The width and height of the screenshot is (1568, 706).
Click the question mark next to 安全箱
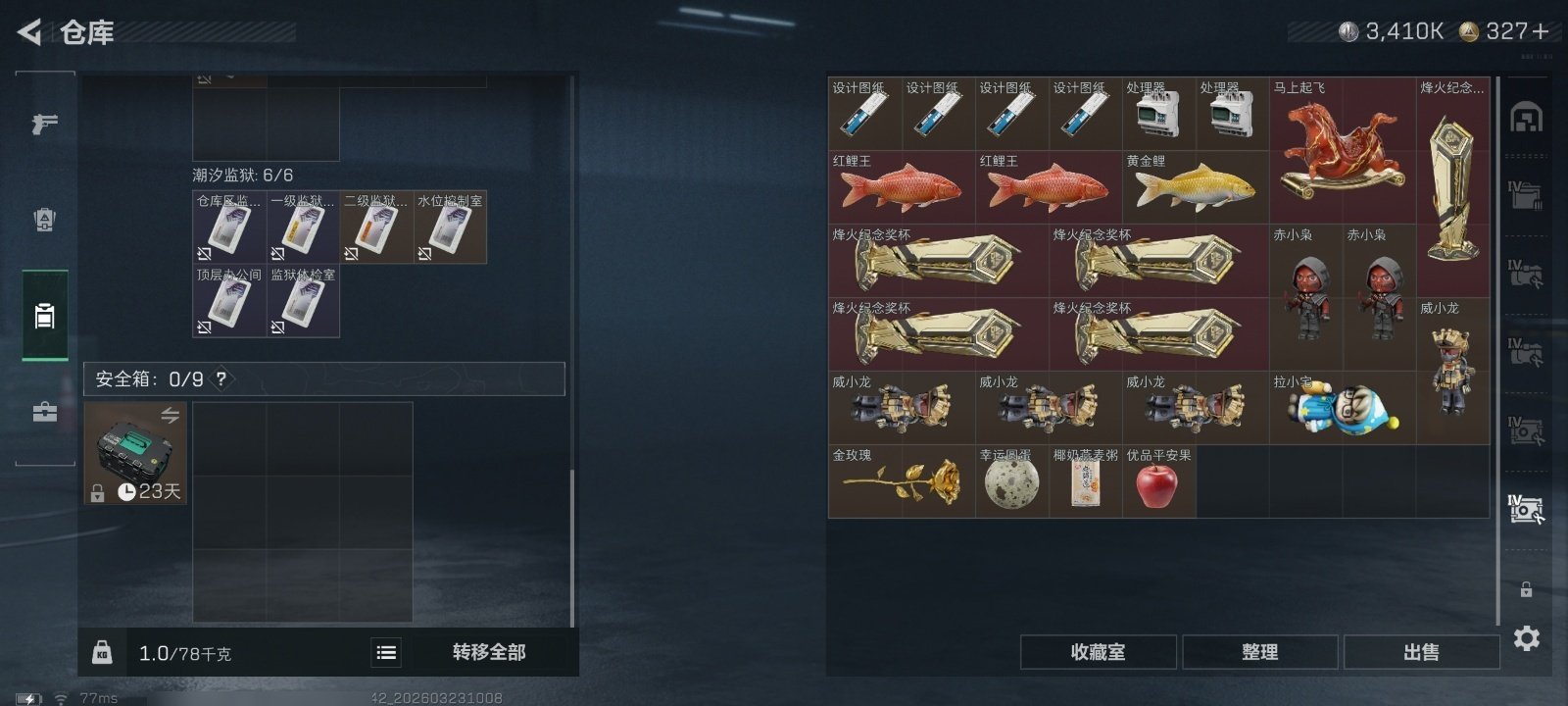click(221, 378)
